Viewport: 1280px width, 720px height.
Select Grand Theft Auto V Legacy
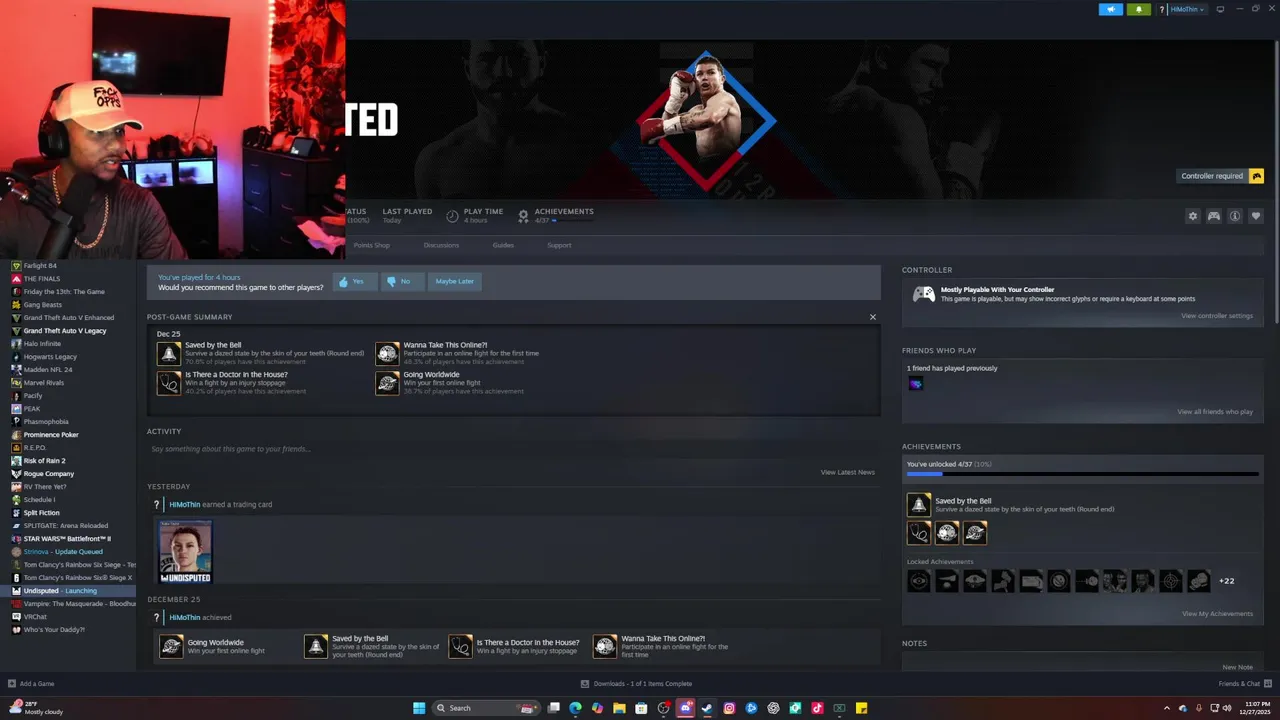(65, 331)
